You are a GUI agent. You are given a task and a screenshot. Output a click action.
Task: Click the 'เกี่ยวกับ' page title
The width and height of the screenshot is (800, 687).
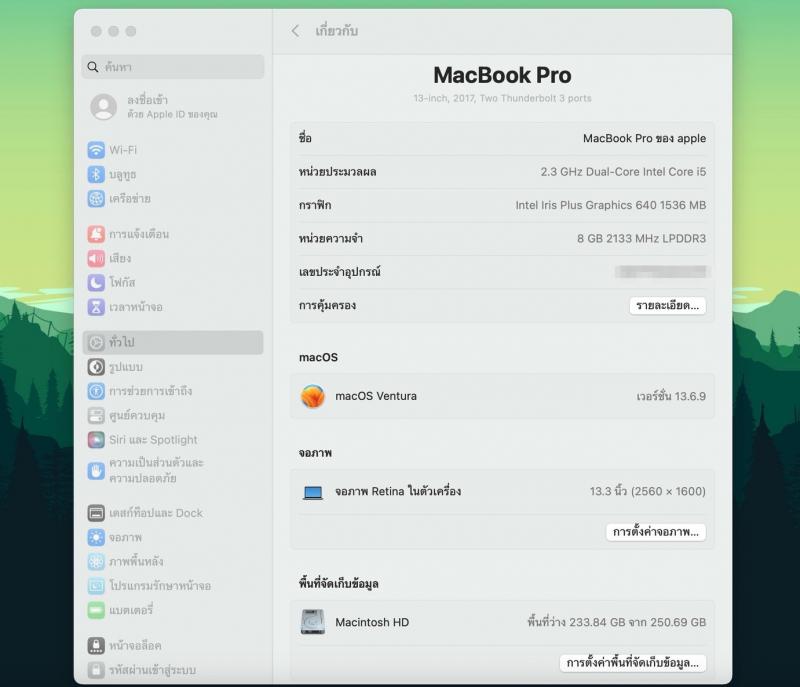click(x=337, y=31)
